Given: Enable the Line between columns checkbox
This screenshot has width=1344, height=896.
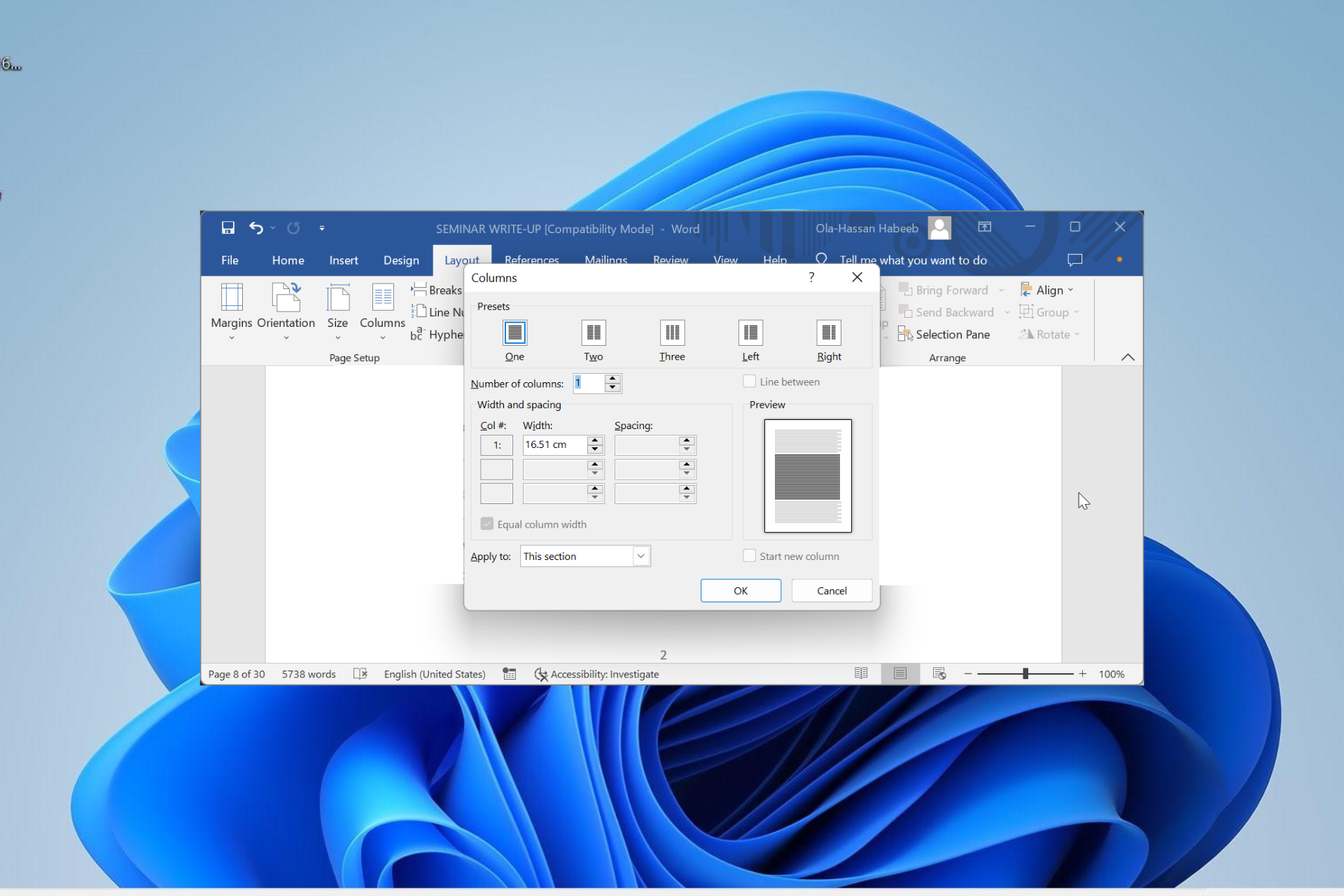Looking at the screenshot, I should pyautogui.click(x=748, y=381).
